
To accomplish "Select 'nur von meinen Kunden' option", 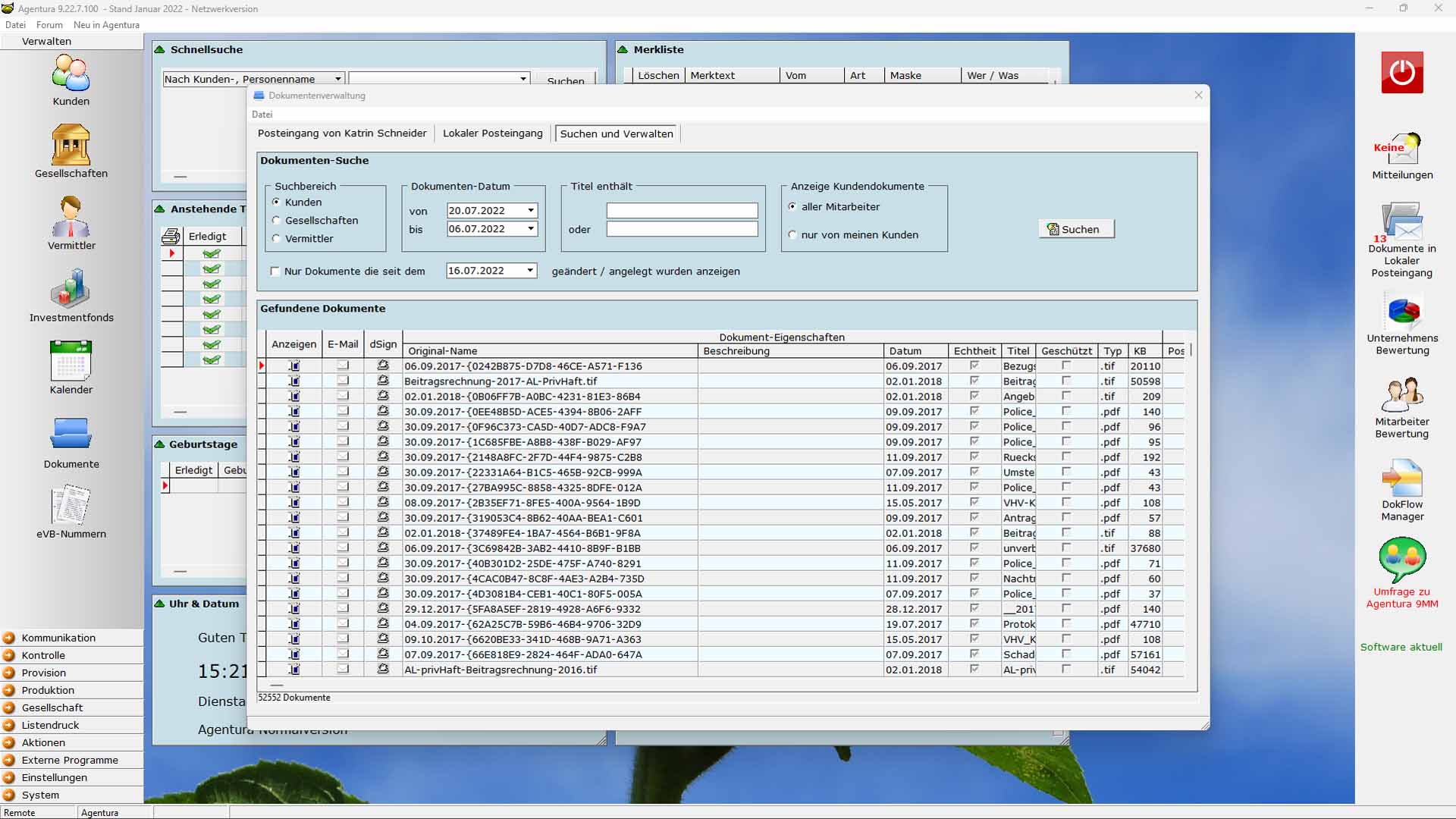I will [x=792, y=235].
